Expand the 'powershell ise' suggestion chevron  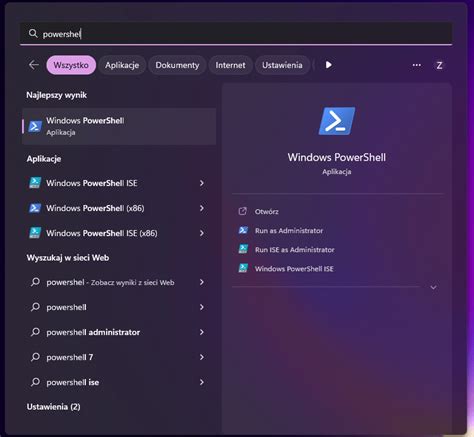tap(202, 382)
